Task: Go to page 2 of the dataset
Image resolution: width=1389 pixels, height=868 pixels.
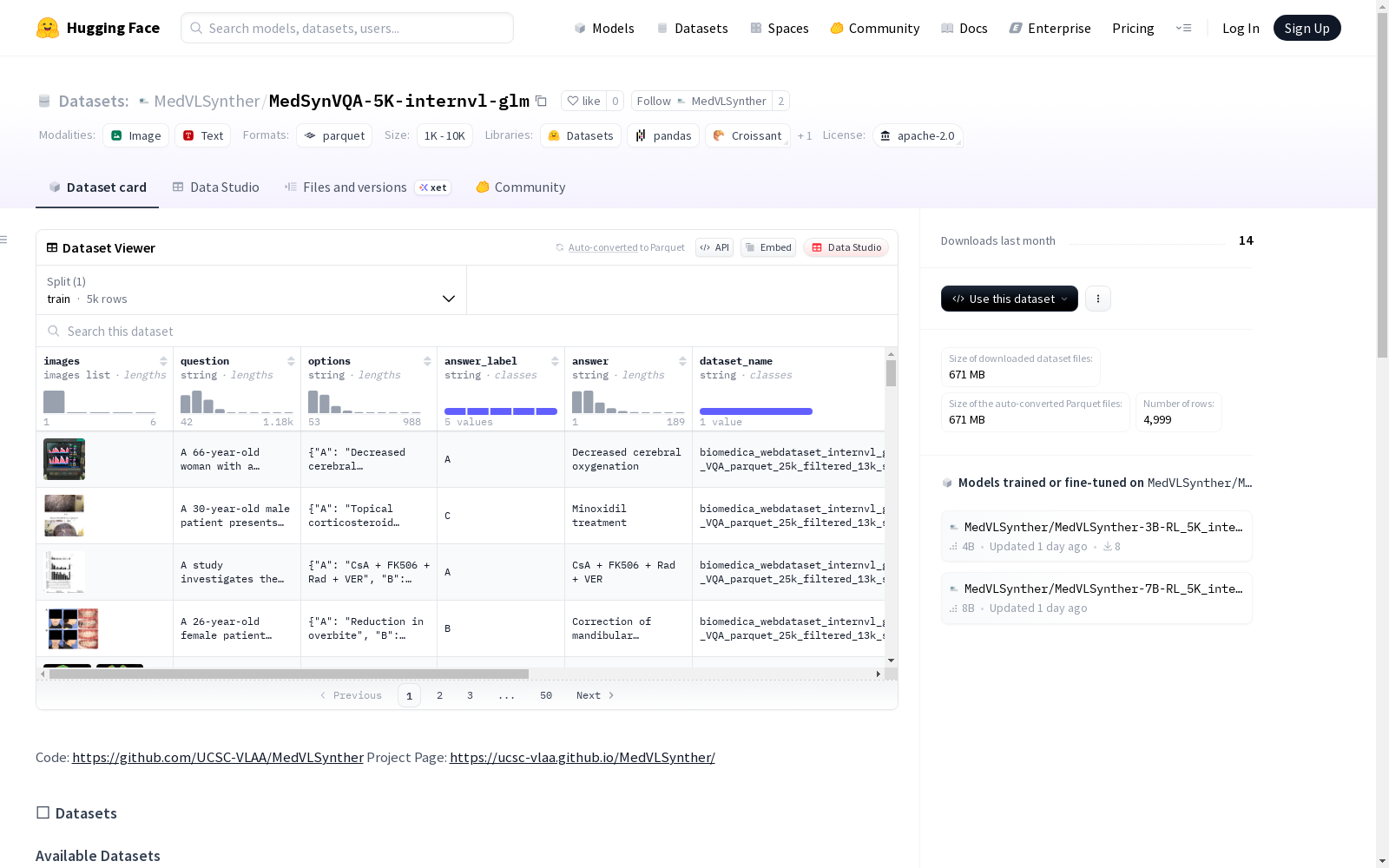Action: point(440,695)
